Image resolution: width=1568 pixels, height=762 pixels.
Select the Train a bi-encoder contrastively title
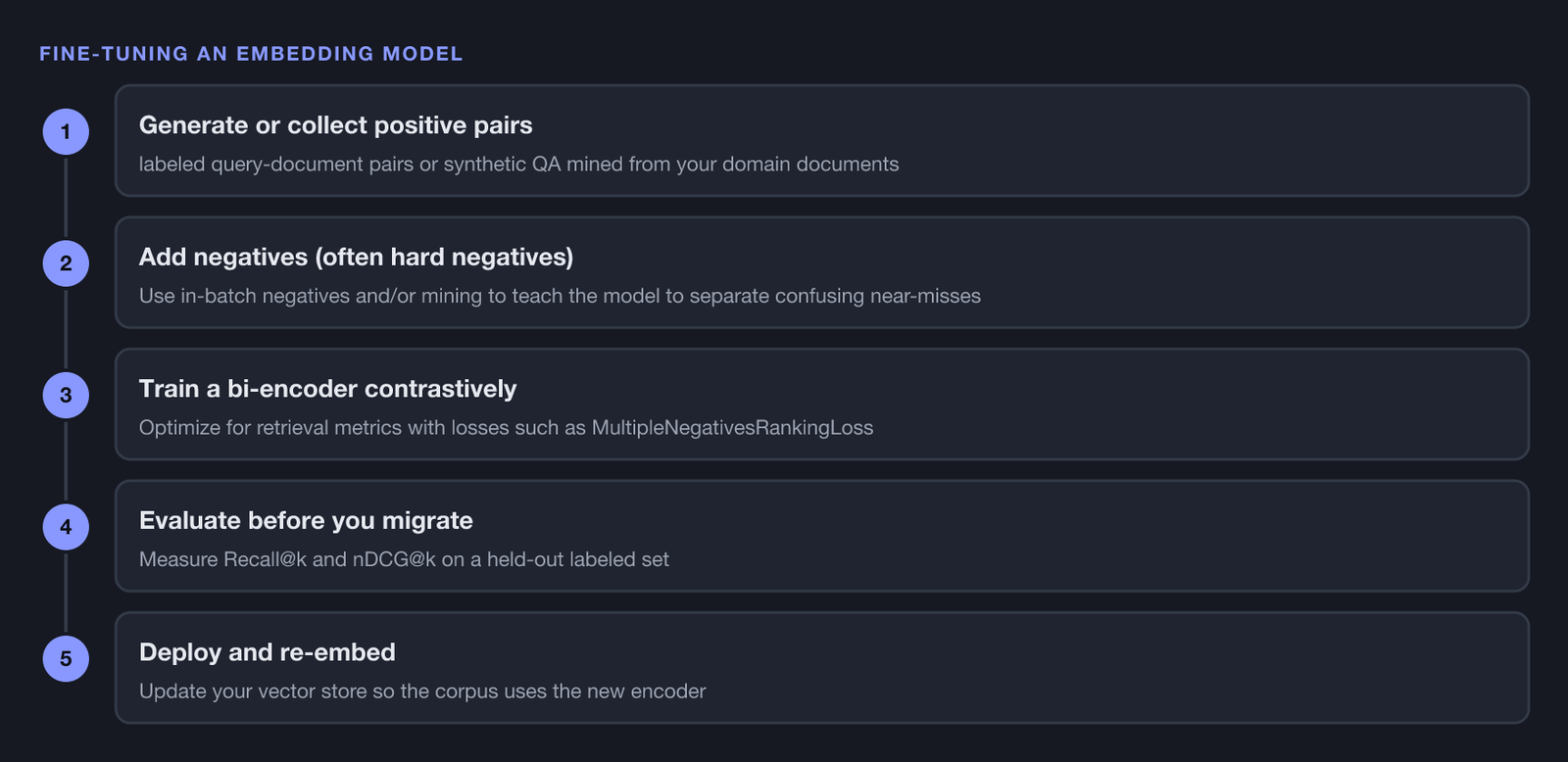(x=327, y=389)
